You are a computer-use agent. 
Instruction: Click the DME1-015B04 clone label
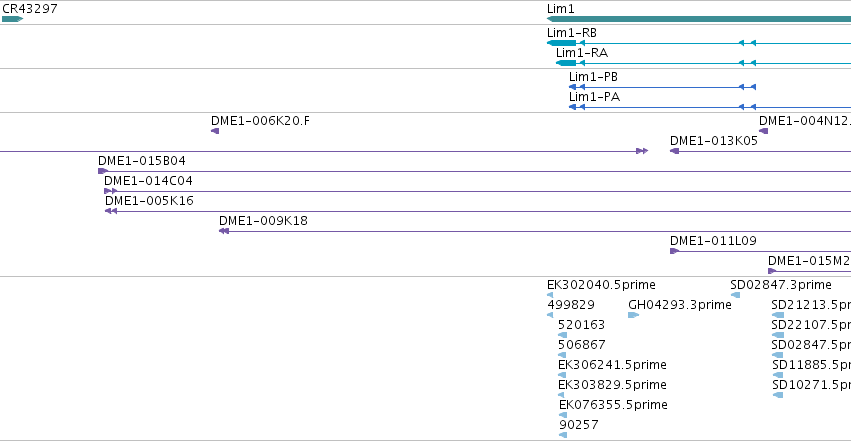pyautogui.click(x=142, y=161)
